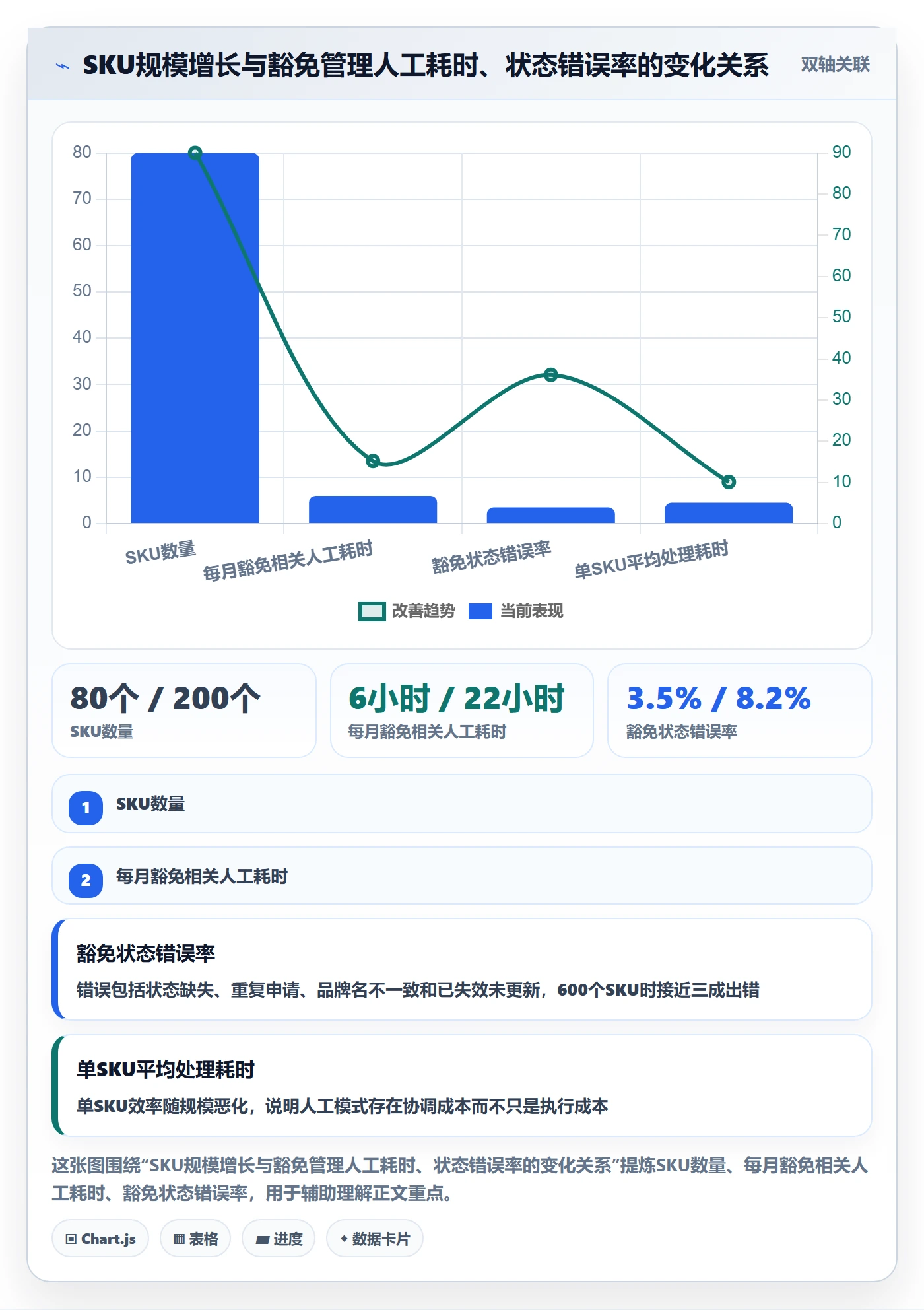Select the 6小时 / 22小时 data card
The image size is (924, 1310).
point(462,710)
